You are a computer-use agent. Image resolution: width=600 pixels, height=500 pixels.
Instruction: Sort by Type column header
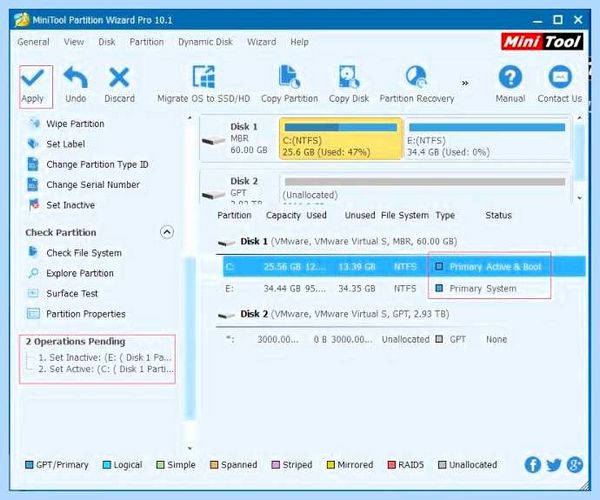(445, 215)
